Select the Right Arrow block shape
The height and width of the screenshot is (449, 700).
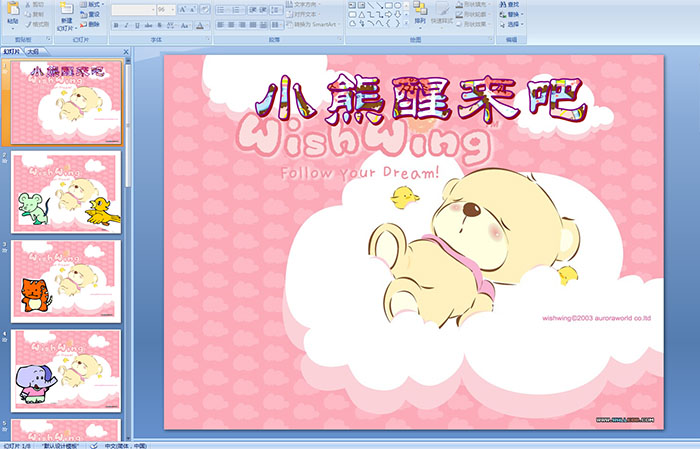tap(388, 15)
